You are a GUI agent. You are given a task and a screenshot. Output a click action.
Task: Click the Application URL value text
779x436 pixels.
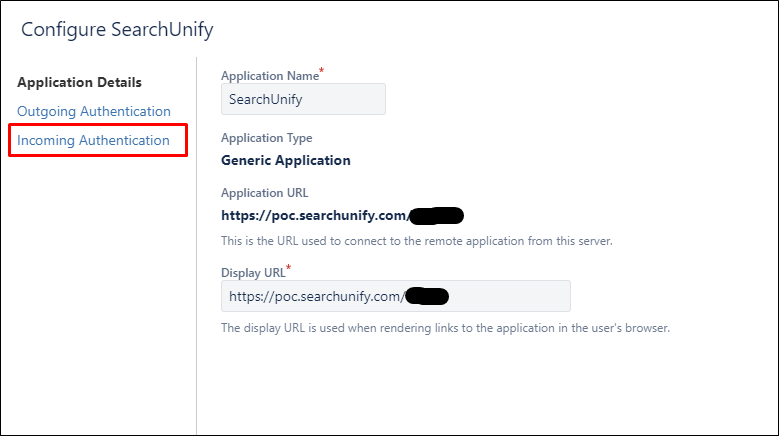(342, 216)
